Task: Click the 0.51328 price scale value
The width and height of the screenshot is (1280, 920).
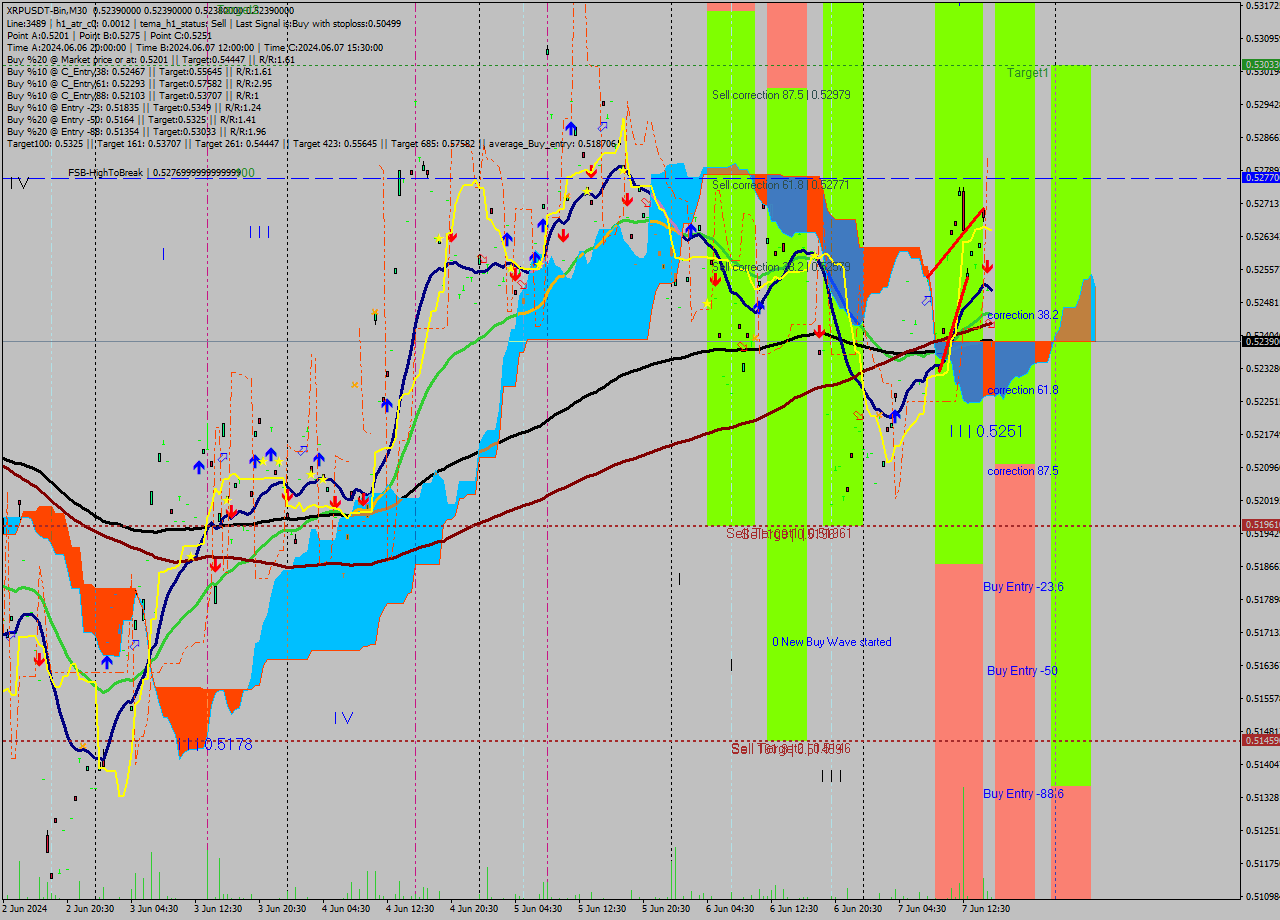Action: (1262, 797)
